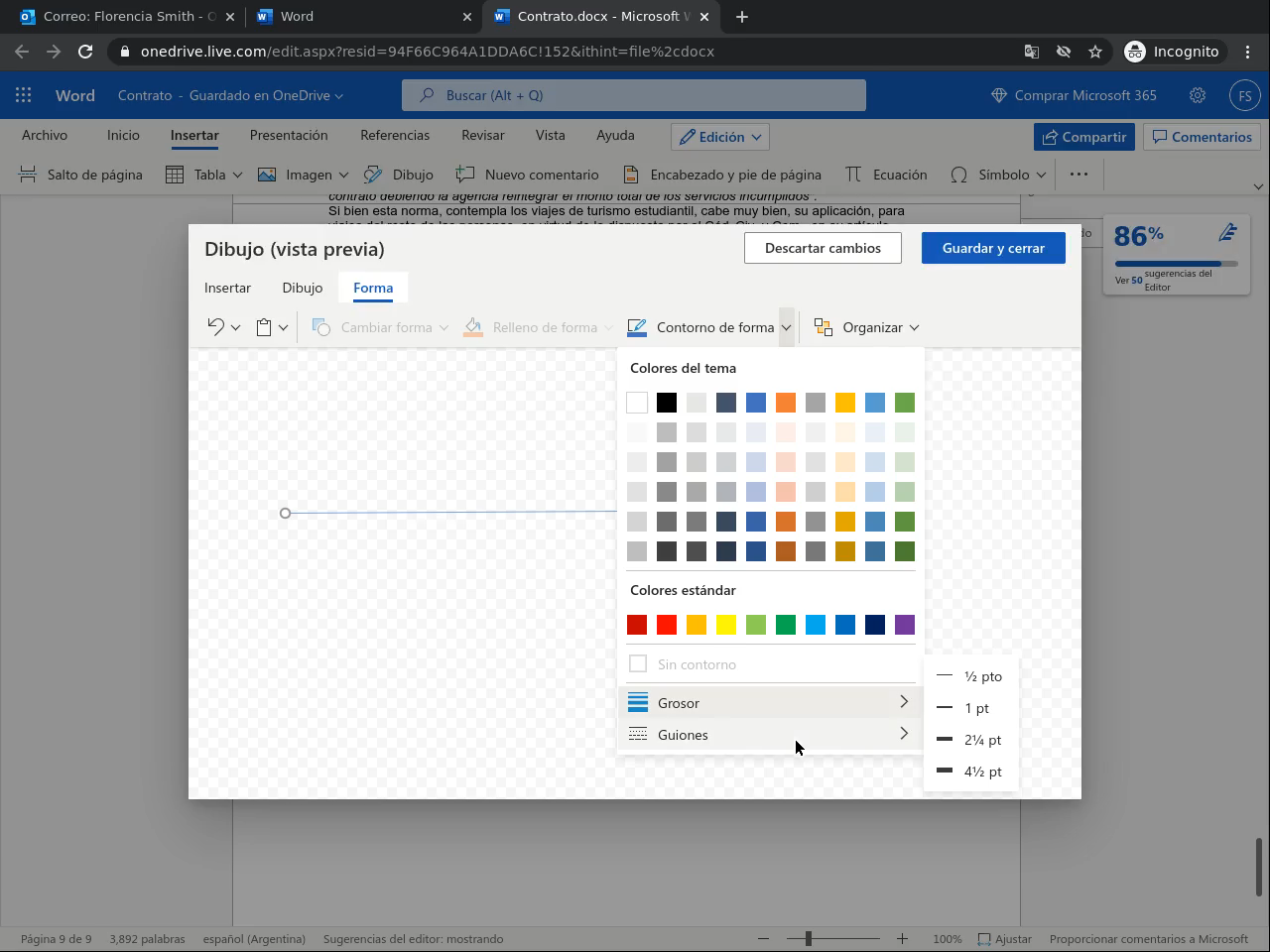Click the Ecuación icon in the ribbon
This screenshot has height=952, width=1270.
tap(853, 175)
